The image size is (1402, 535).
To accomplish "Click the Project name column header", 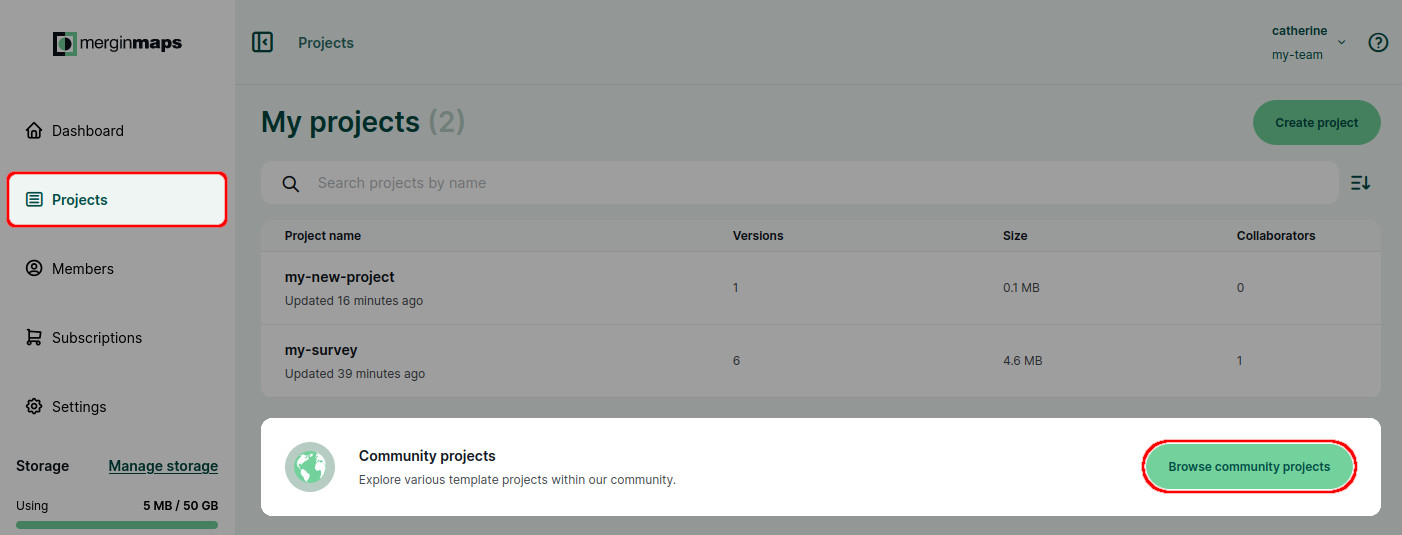I will click(323, 236).
